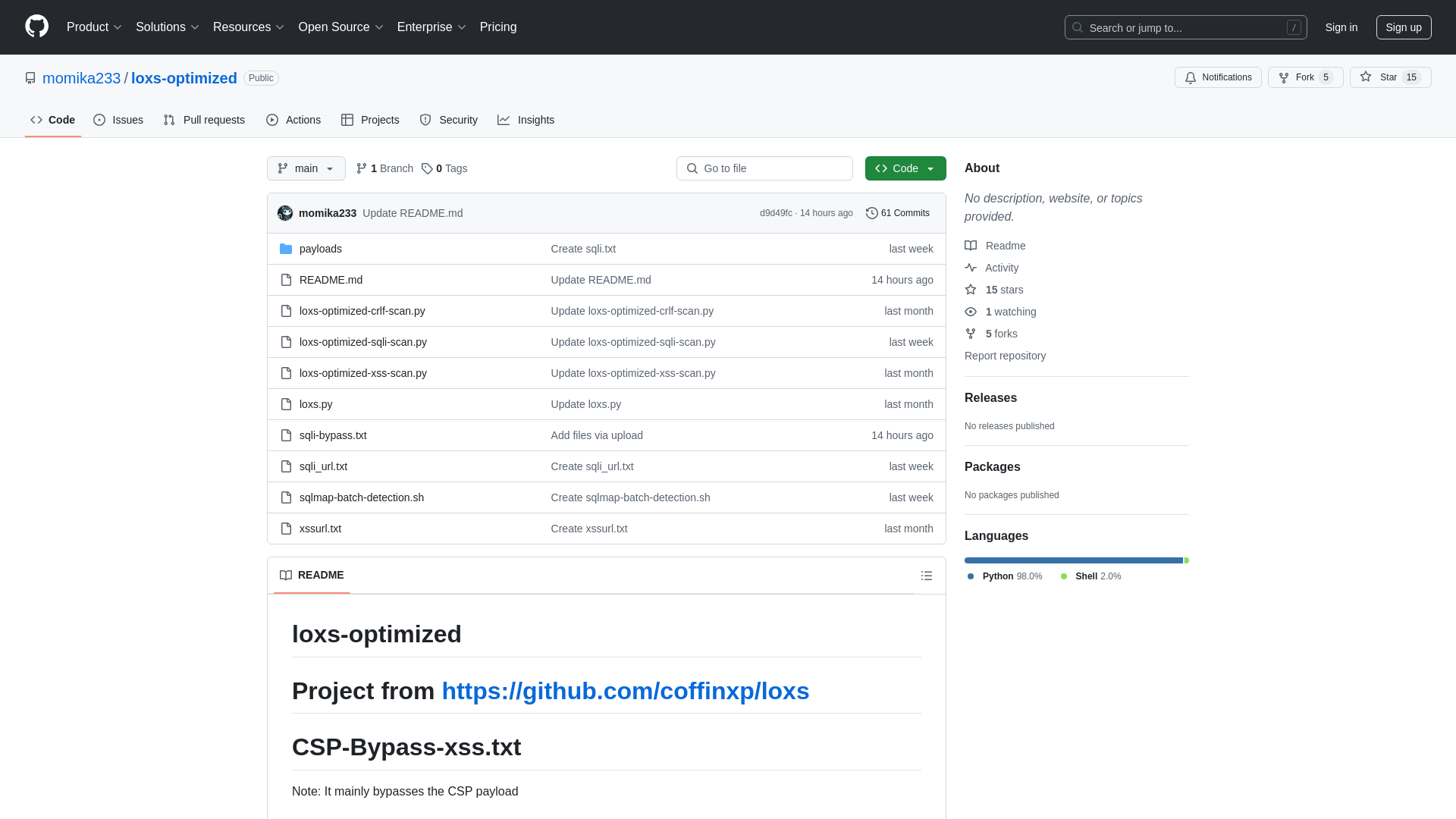The width and height of the screenshot is (1456, 819).
Task: Click the repository icon beside momika233
Action: [30, 78]
